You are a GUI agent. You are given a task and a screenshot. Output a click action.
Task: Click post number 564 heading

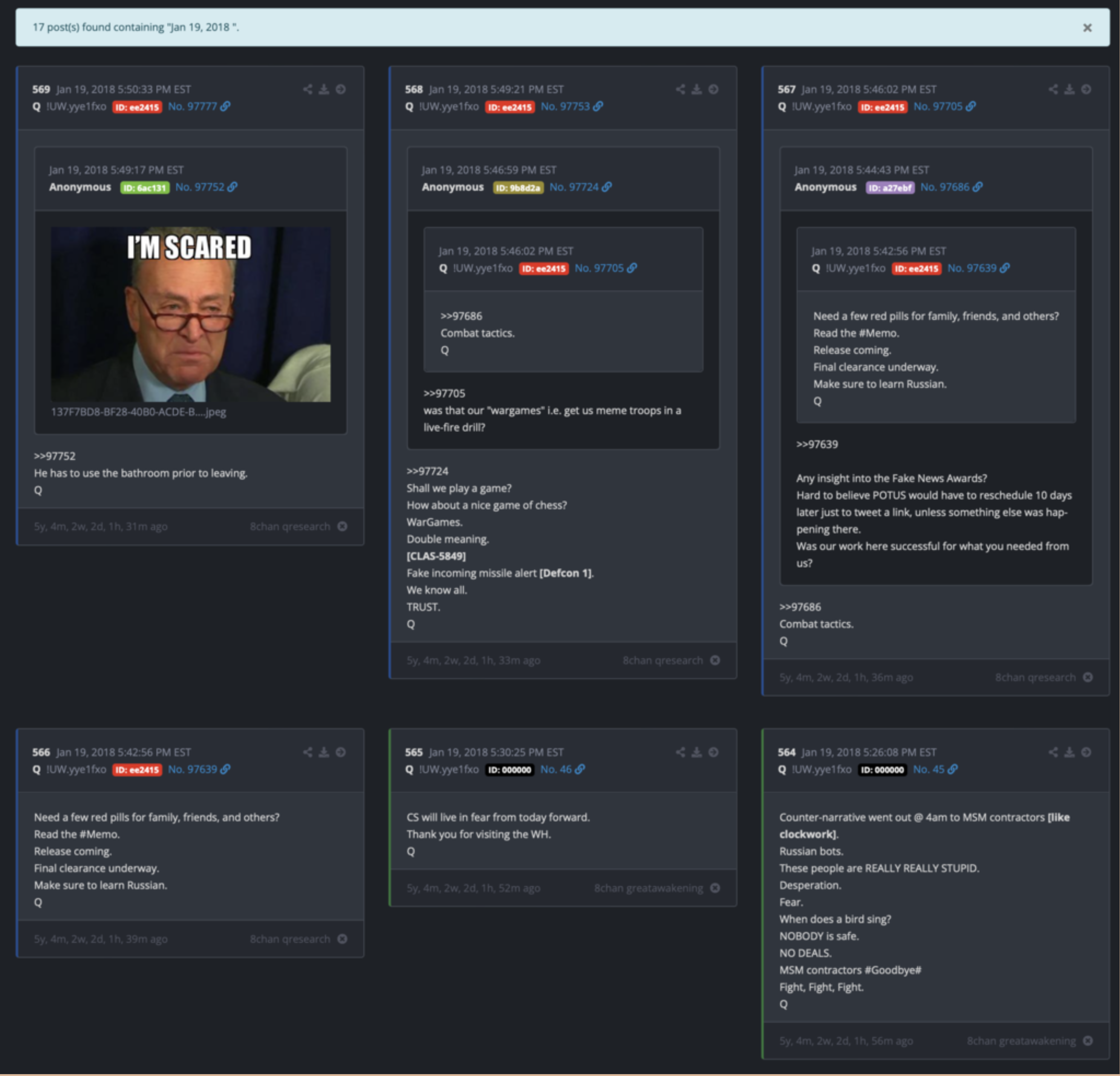coord(786,752)
